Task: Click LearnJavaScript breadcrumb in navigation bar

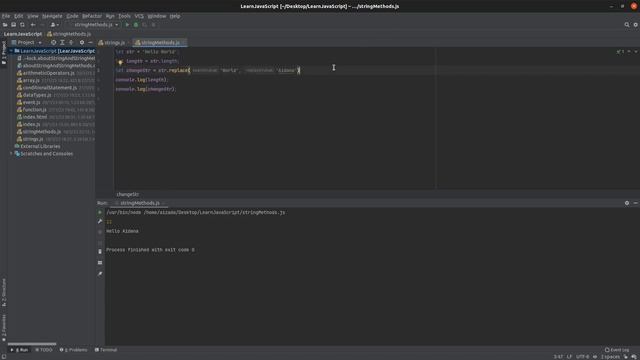Action: [x=23, y=34]
